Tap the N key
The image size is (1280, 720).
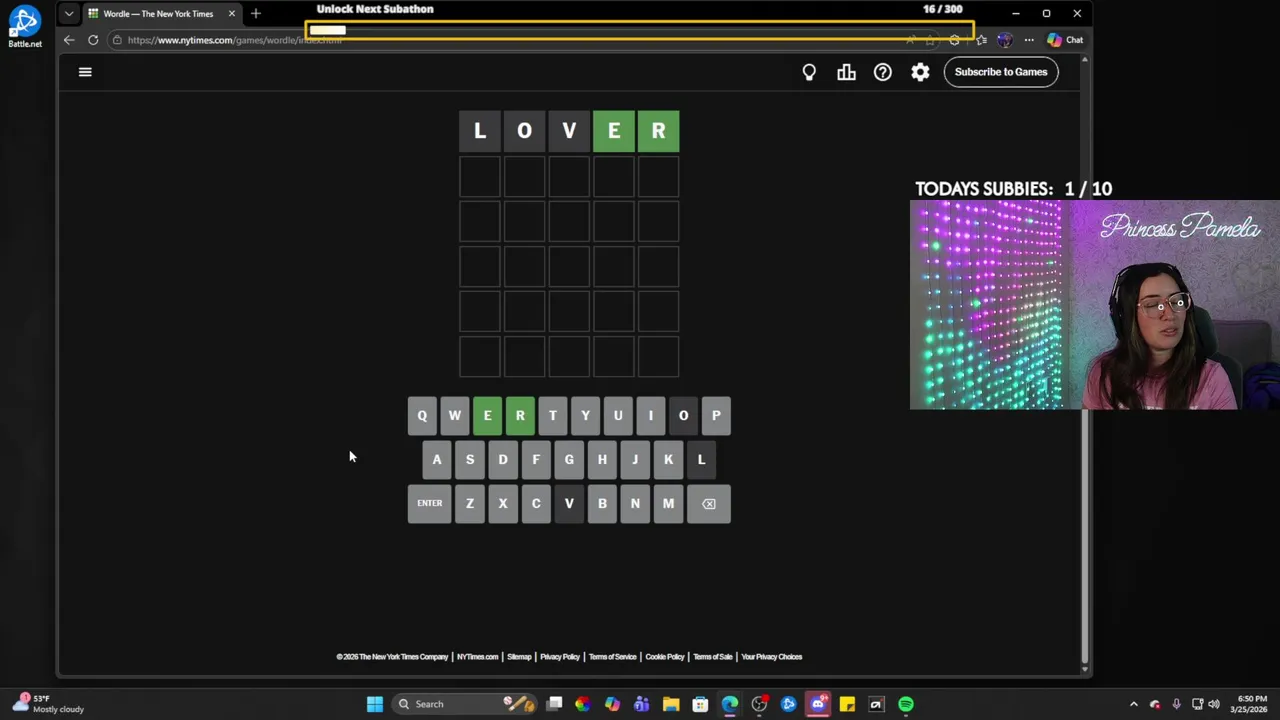pos(635,504)
